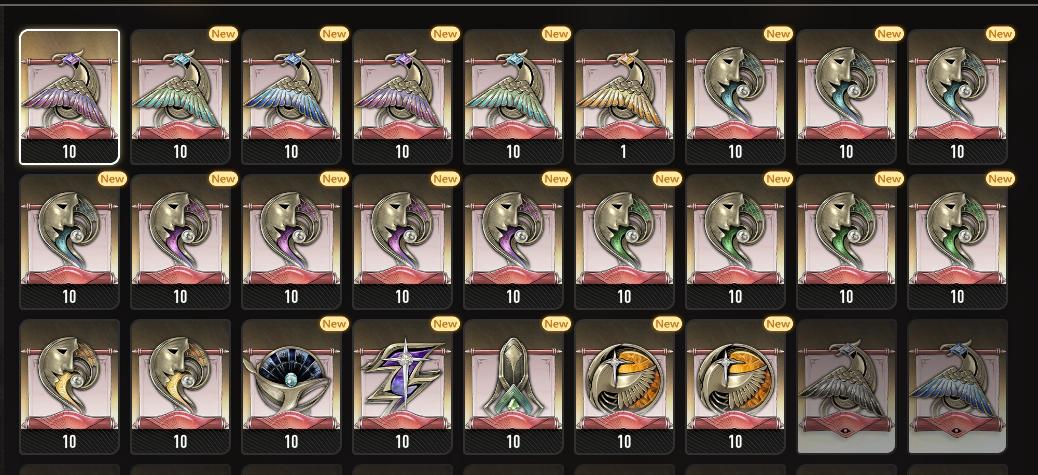The width and height of the screenshot is (1038, 475).
Task: Select the greyed-out gray-winged bird card
Action: [847, 386]
